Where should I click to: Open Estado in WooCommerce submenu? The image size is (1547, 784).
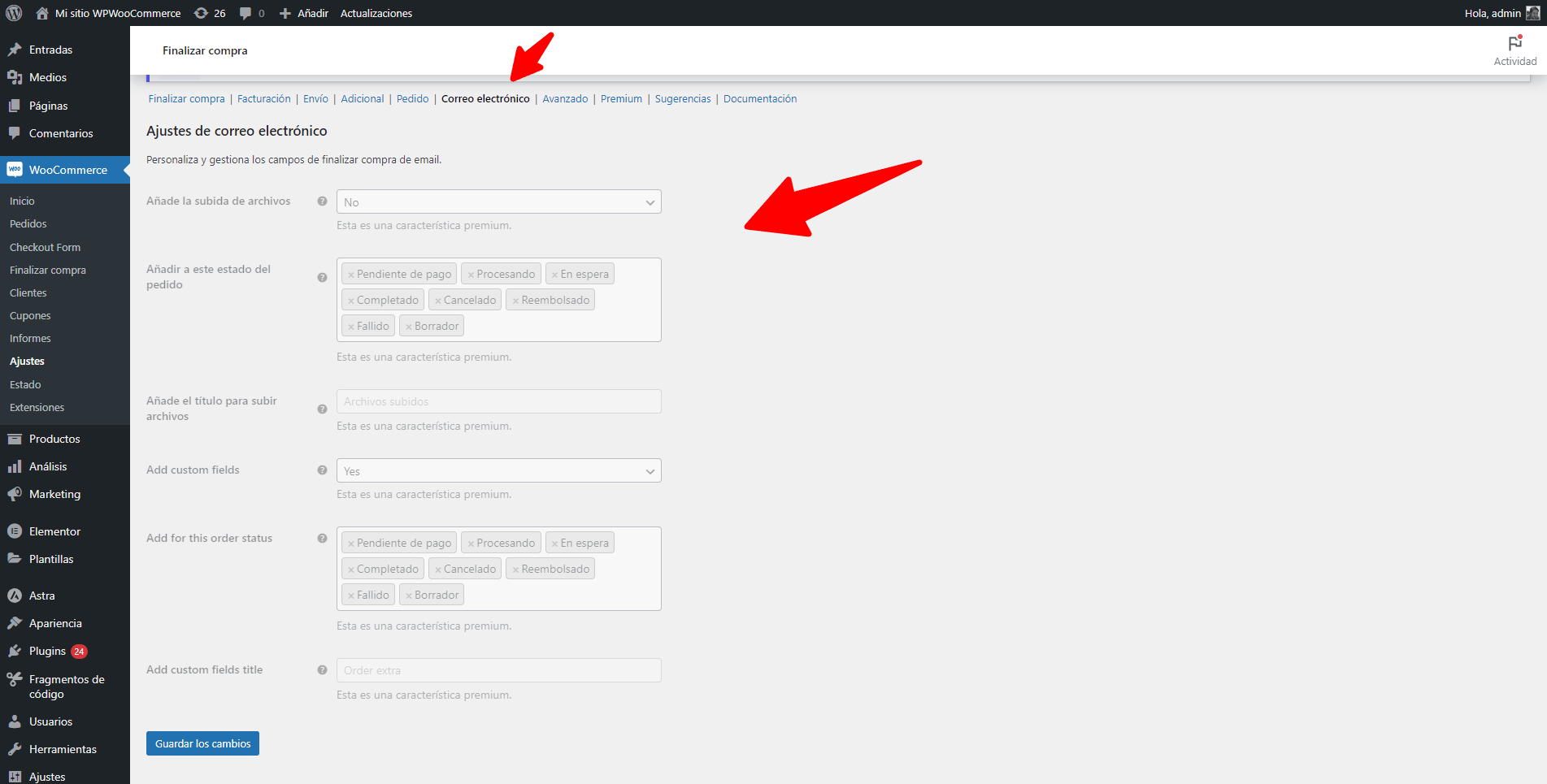coord(25,384)
